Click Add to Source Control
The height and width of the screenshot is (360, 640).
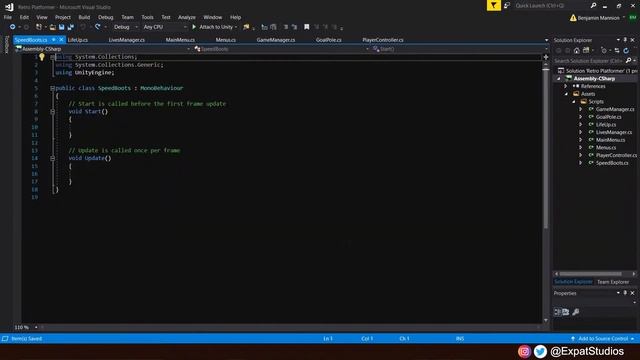(x=602, y=339)
